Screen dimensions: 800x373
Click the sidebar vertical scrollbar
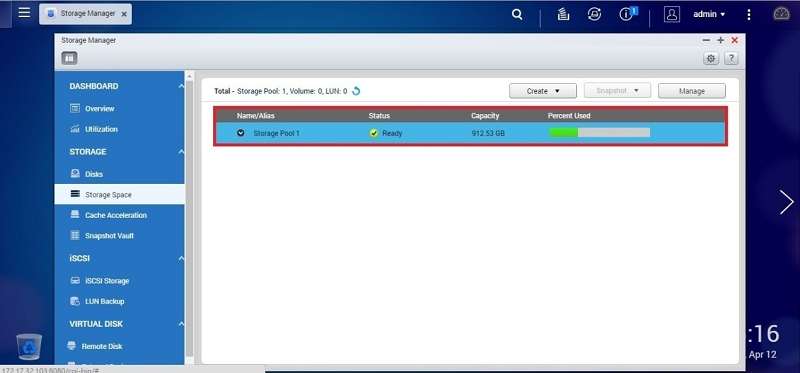pos(189,219)
